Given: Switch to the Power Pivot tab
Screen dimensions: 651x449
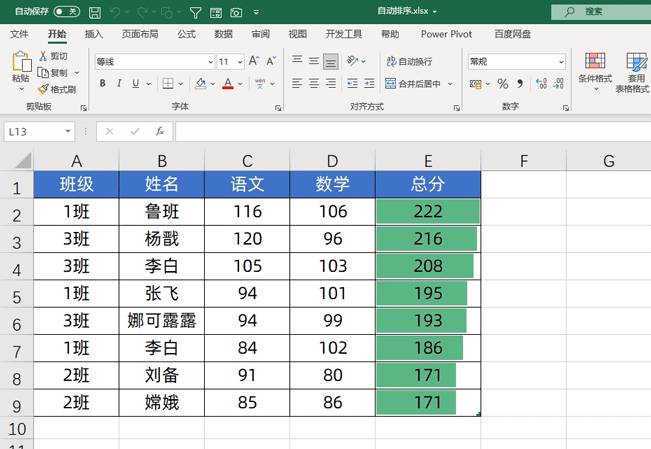Looking at the screenshot, I should point(446,34).
